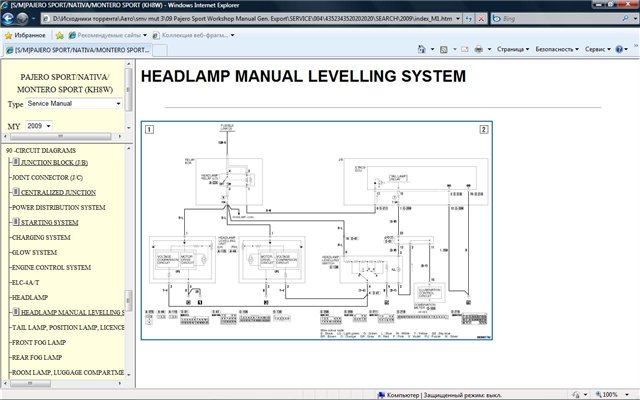This screenshot has height=400, width=640.
Task: Click the STARTING SYSTEM page icon
Action: [16, 222]
